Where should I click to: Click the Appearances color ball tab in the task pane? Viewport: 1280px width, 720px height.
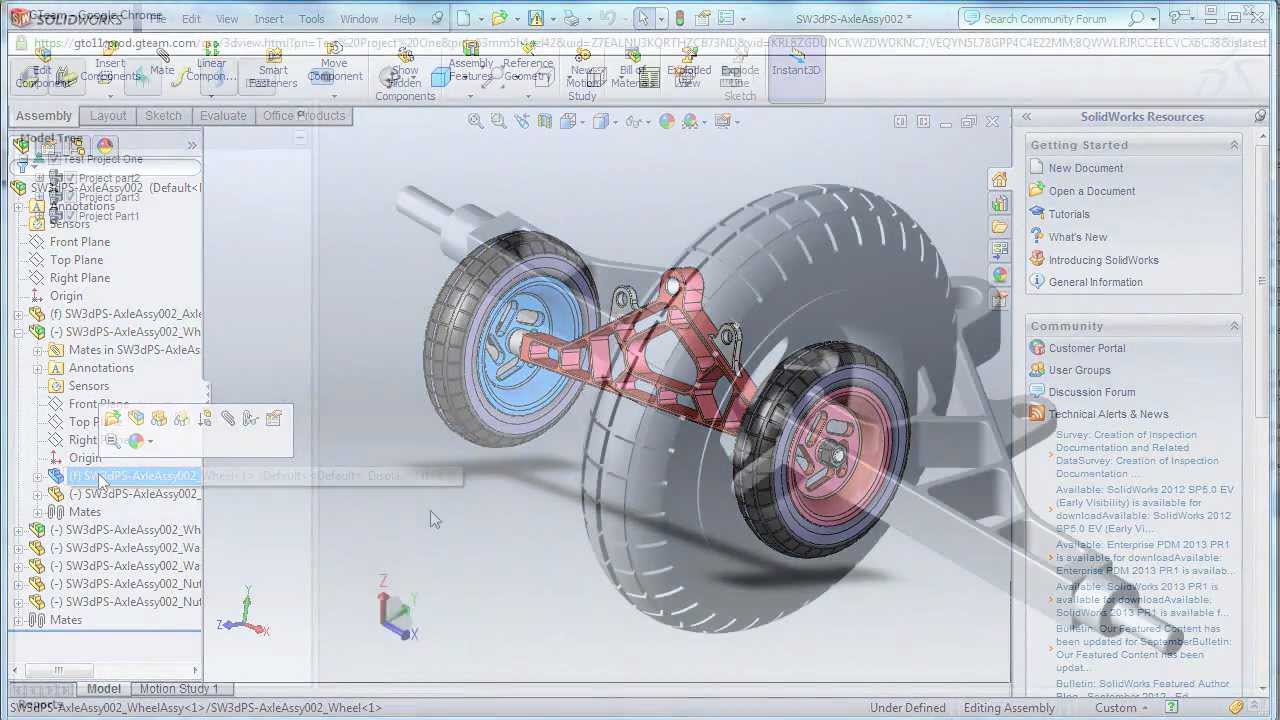click(x=999, y=275)
